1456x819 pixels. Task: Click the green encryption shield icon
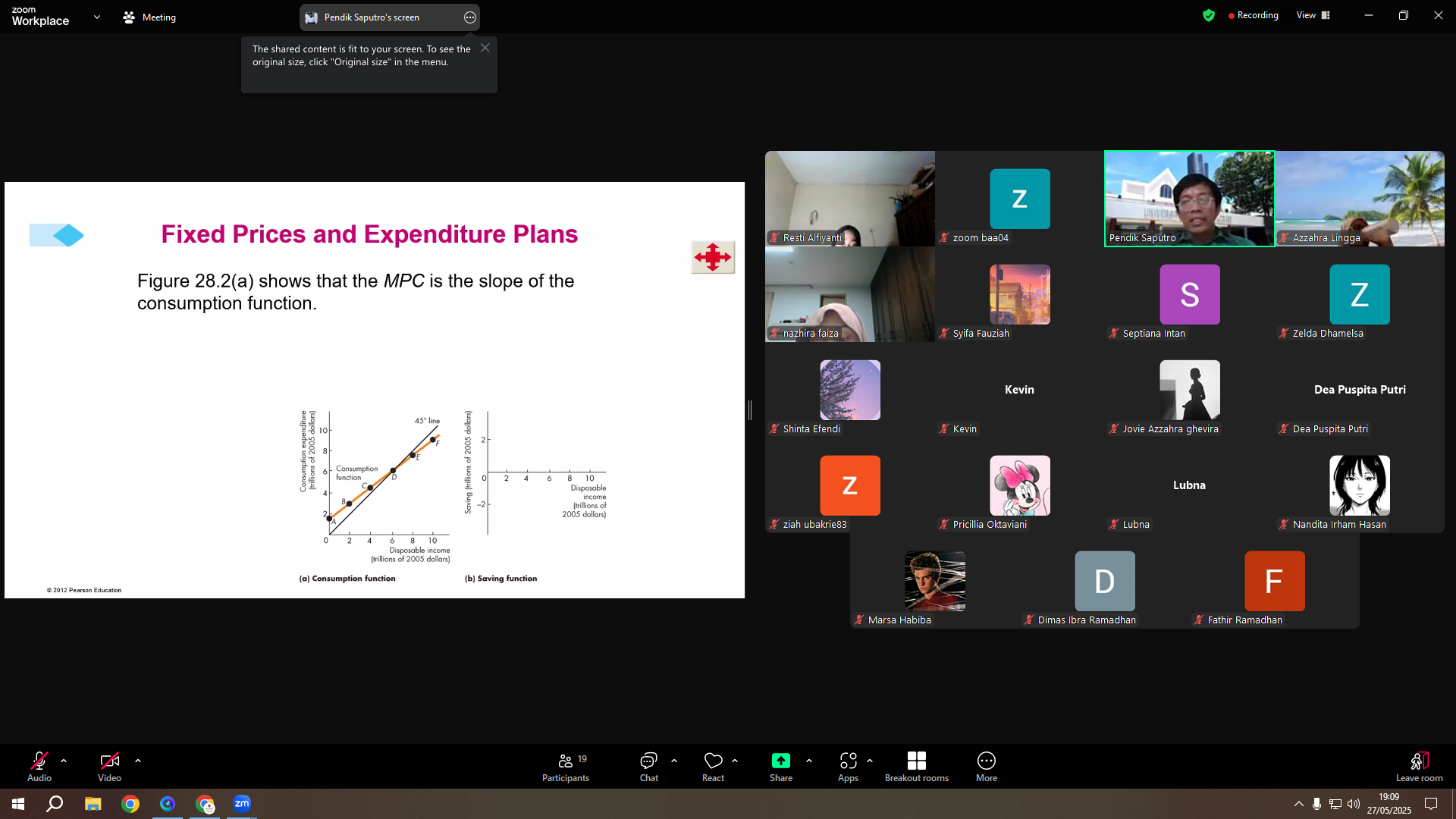pyautogui.click(x=1209, y=15)
